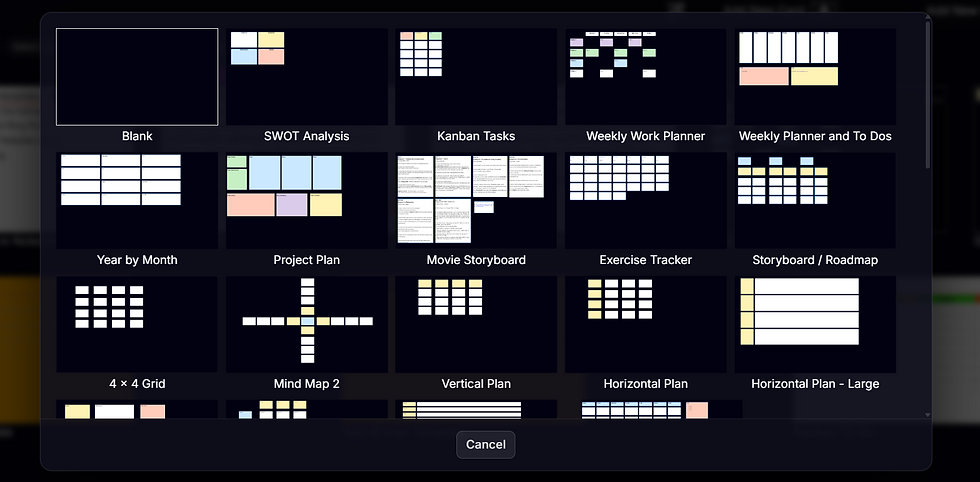Click the scrollbar down arrow
This screenshot has width=980, height=482.
point(928,414)
